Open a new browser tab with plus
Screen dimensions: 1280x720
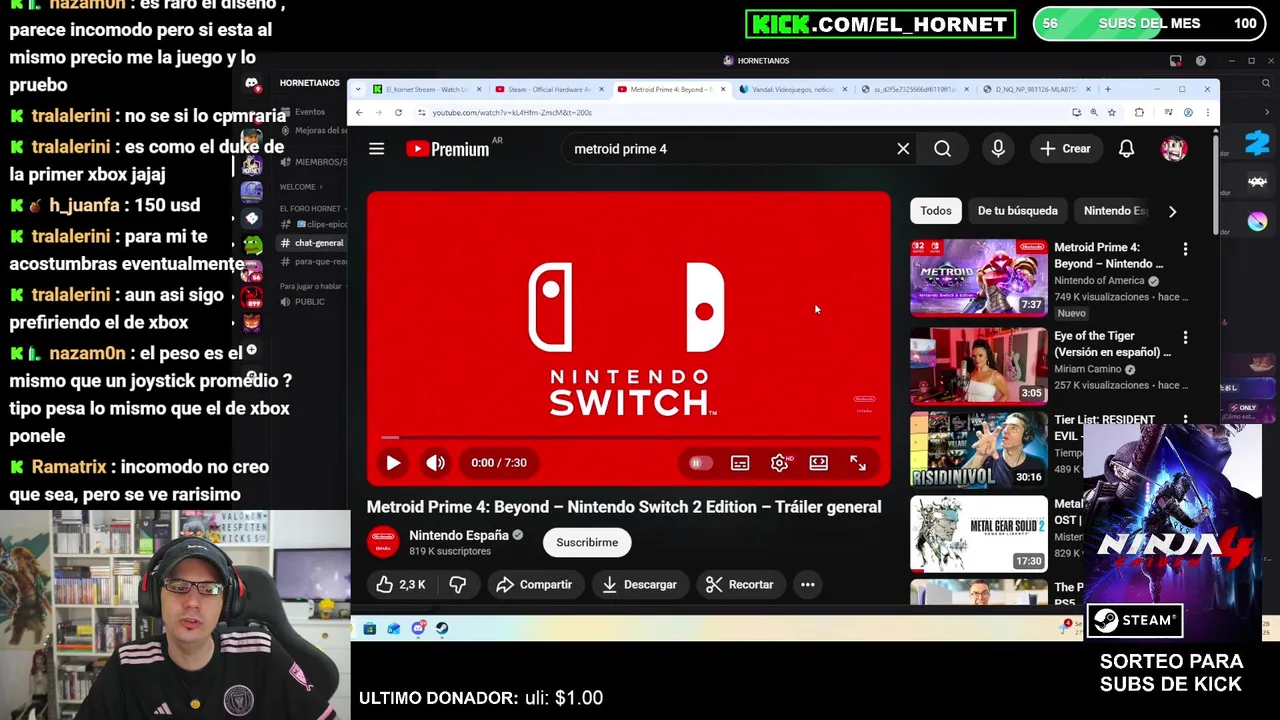coord(1107,89)
